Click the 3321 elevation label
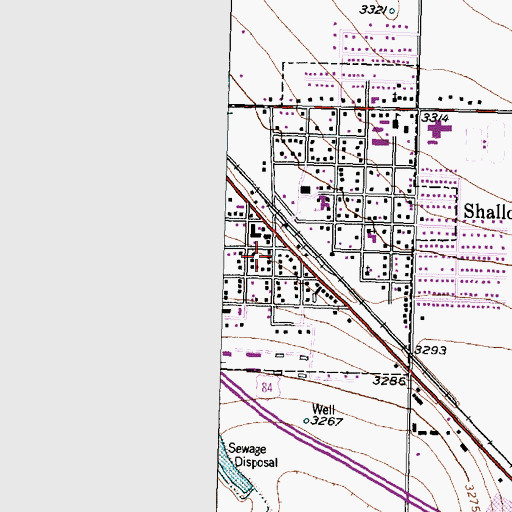This screenshot has height=512, width=512. pos(373,10)
